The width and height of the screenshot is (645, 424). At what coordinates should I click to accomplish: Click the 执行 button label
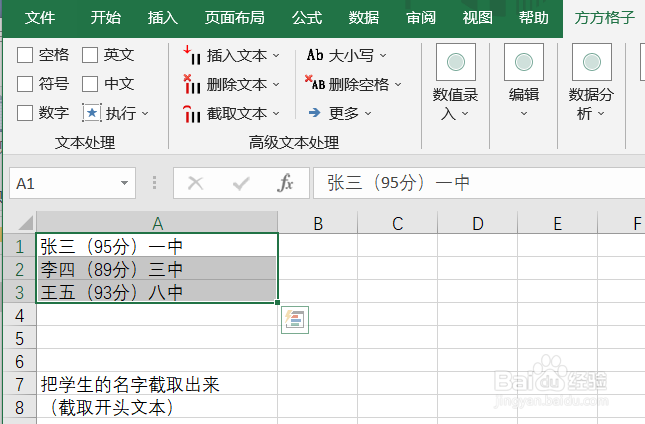121,113
